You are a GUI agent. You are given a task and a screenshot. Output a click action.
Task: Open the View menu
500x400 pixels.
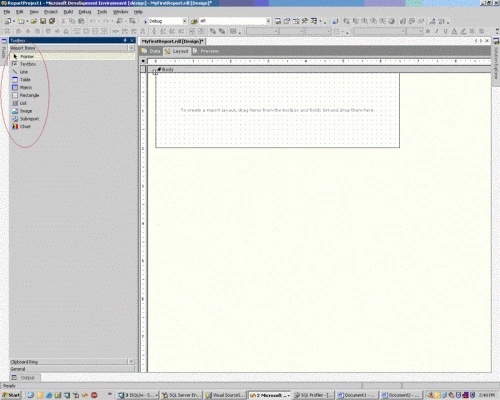pos(34,12)
